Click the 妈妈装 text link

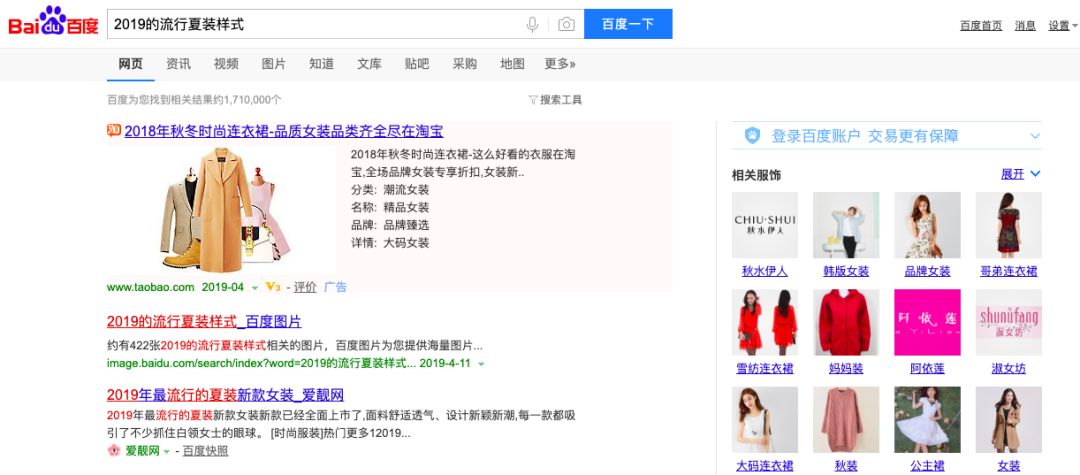tap(846, 368)
